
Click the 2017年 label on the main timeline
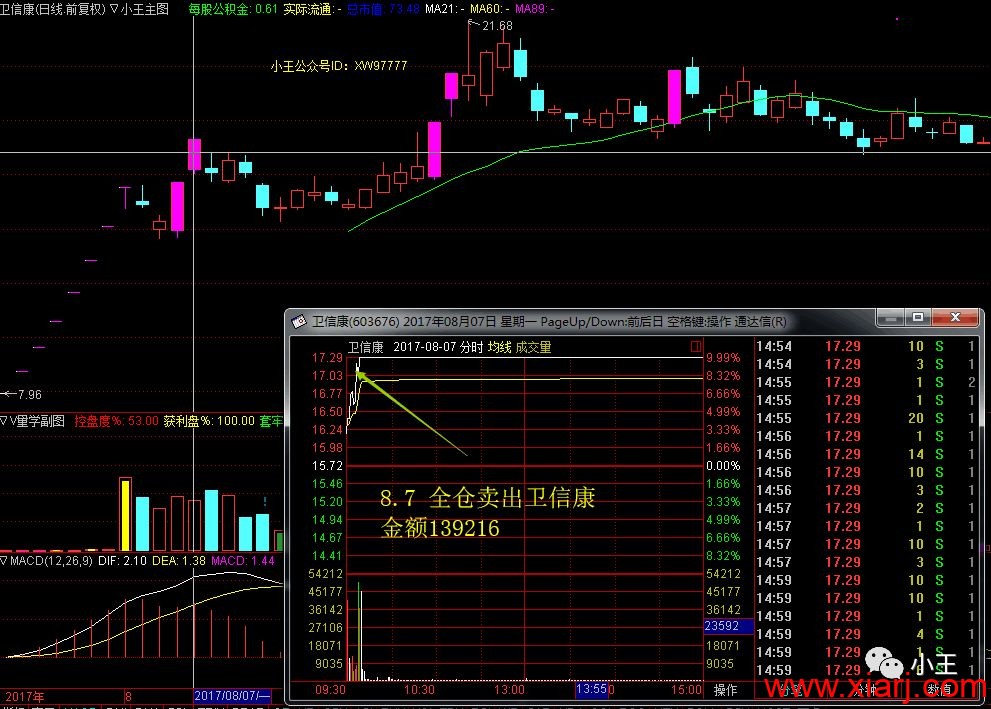(25, 696)
